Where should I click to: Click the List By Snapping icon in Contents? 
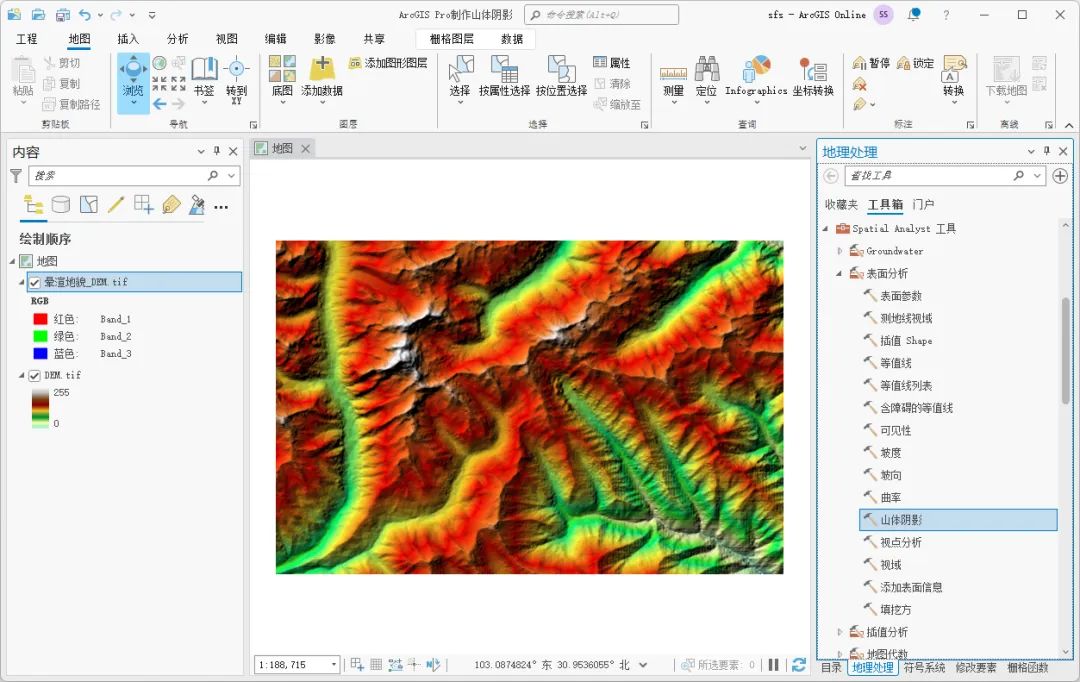click(x=143, y=205)
